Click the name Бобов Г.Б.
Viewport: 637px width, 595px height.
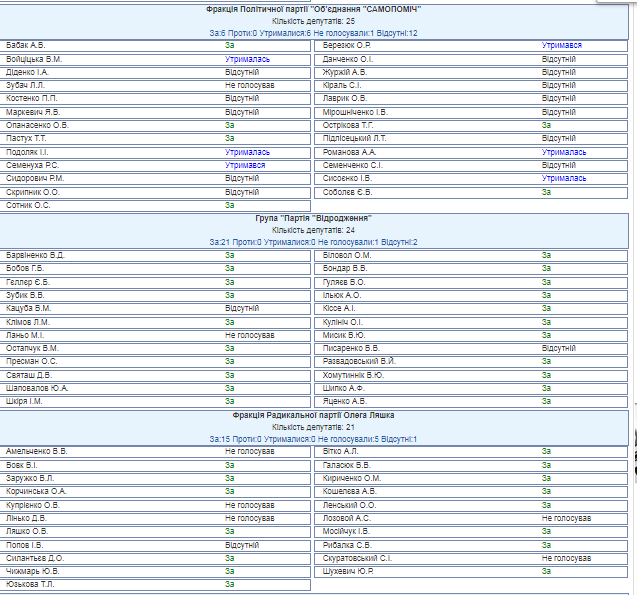(24, 268)
